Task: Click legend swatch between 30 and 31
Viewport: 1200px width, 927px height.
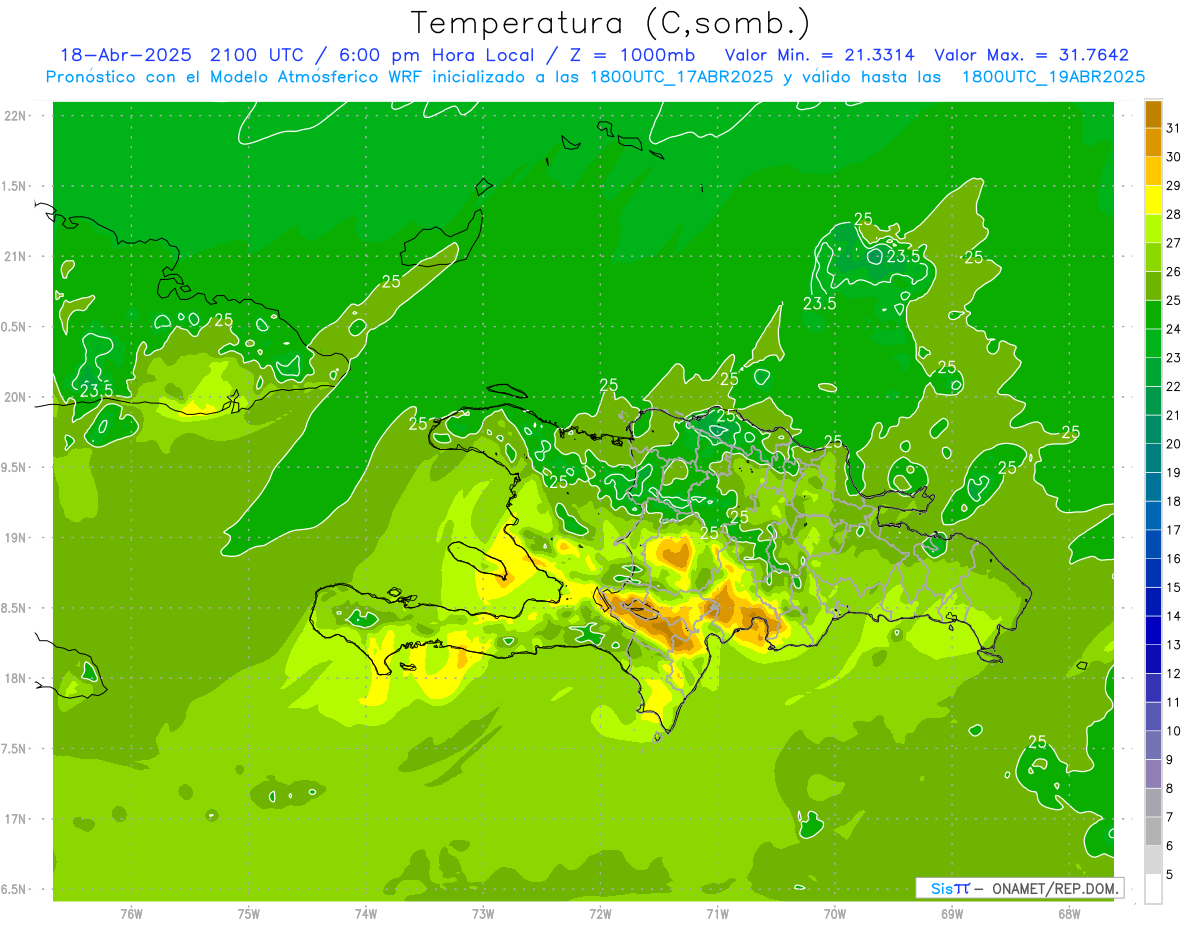Action: [1153, 142]
